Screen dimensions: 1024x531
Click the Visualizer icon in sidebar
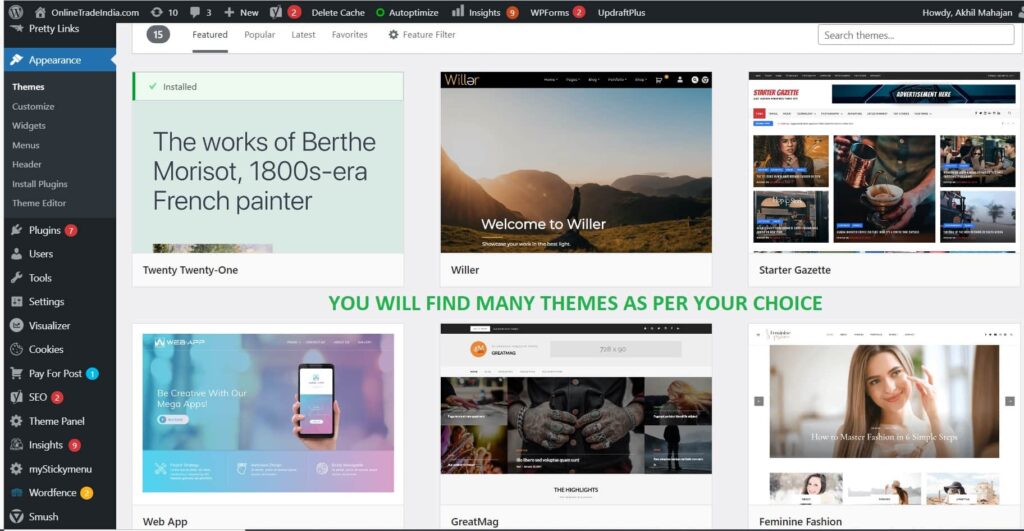point(16,325)
